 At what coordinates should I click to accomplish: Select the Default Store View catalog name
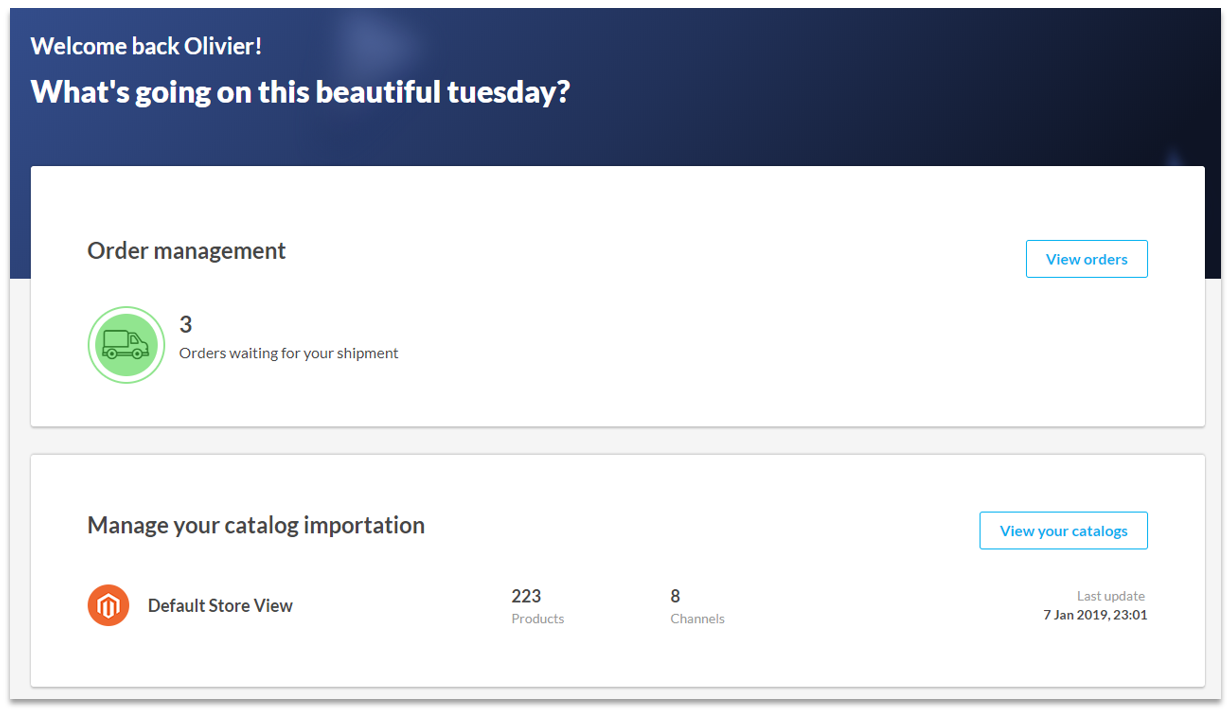coord(220,605)
